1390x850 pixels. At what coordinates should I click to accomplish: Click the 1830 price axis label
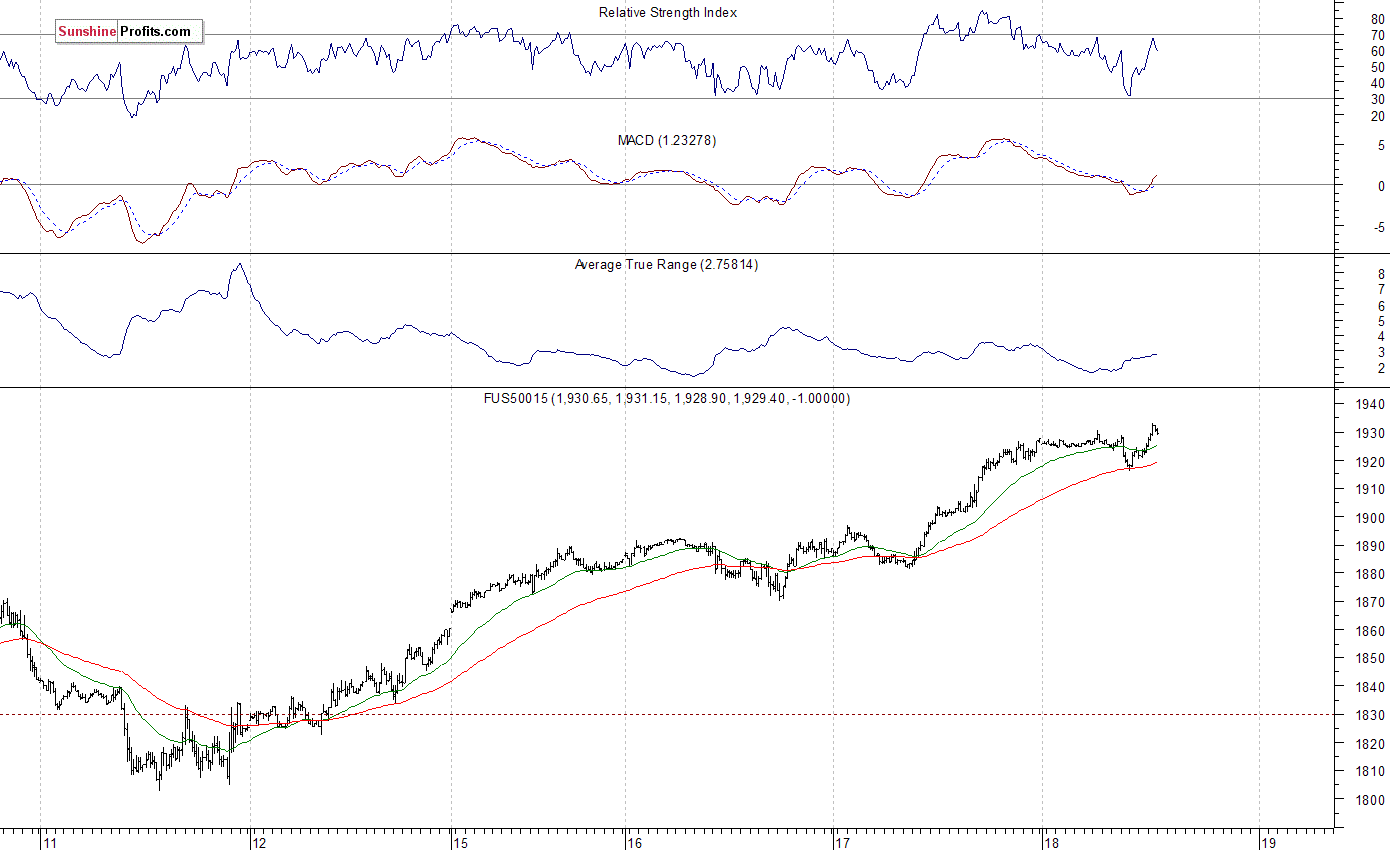[x=1368, y=716]
